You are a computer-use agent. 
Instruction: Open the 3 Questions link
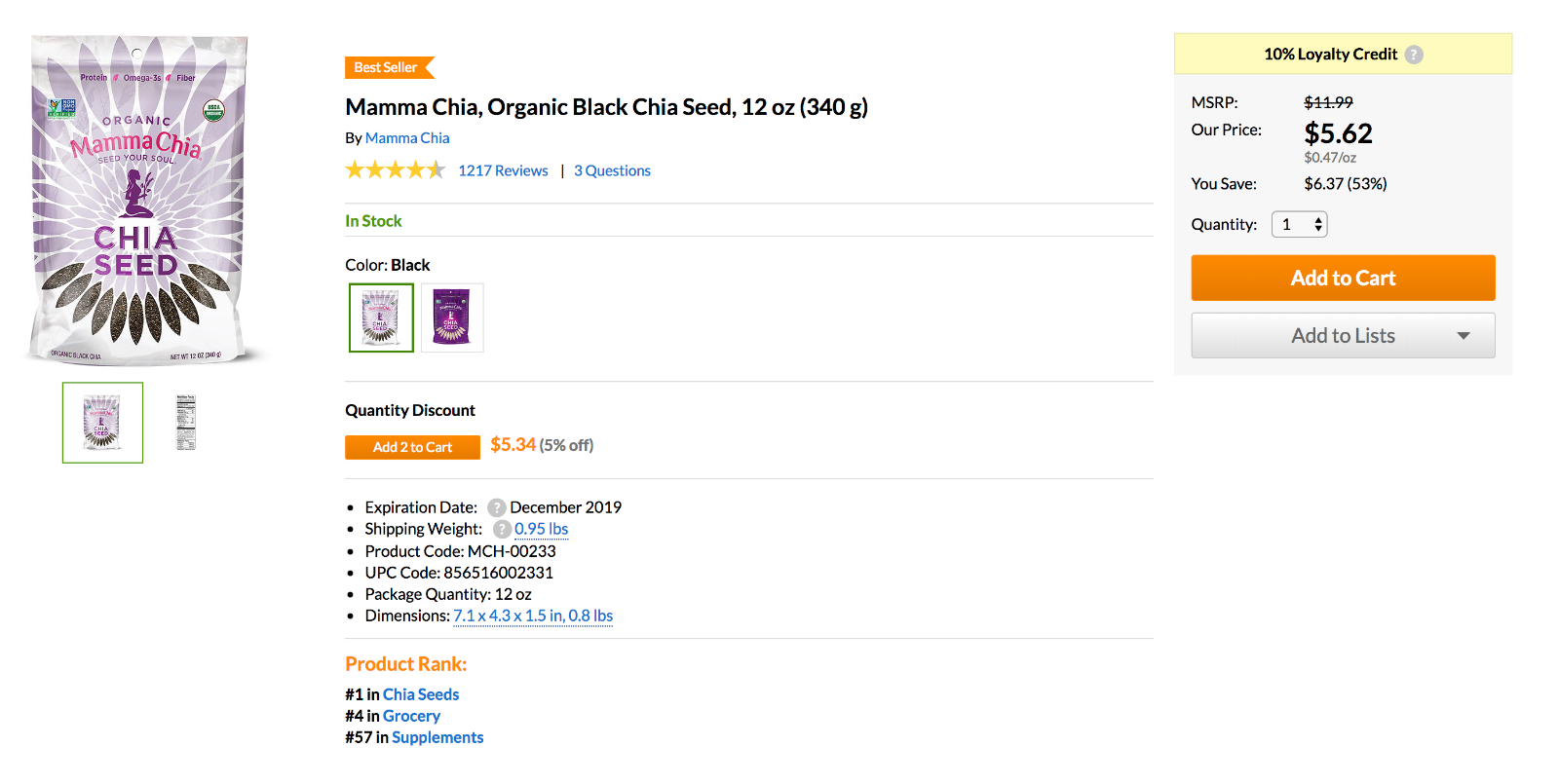click(612, 170)
